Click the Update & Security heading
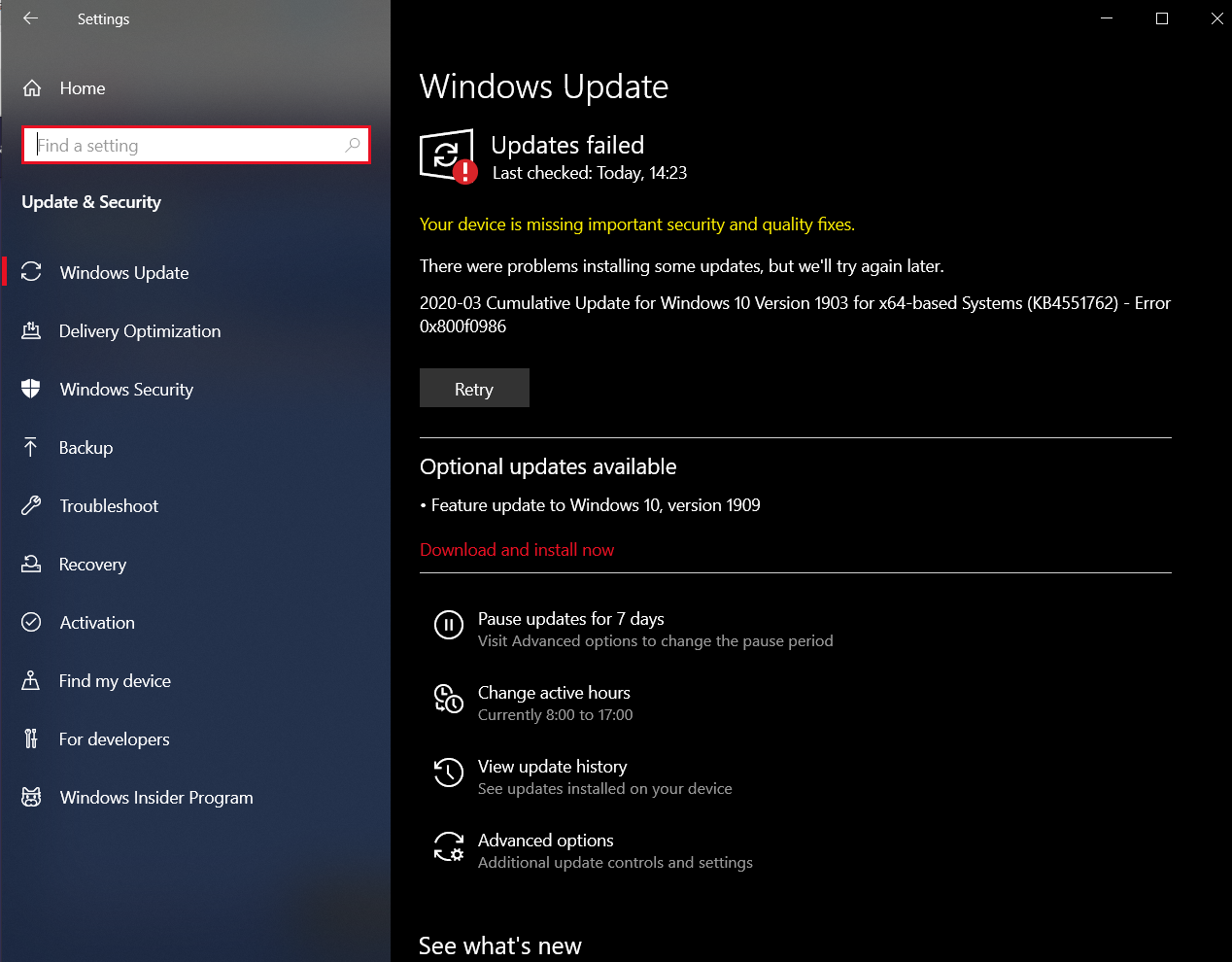 [91, 202]
